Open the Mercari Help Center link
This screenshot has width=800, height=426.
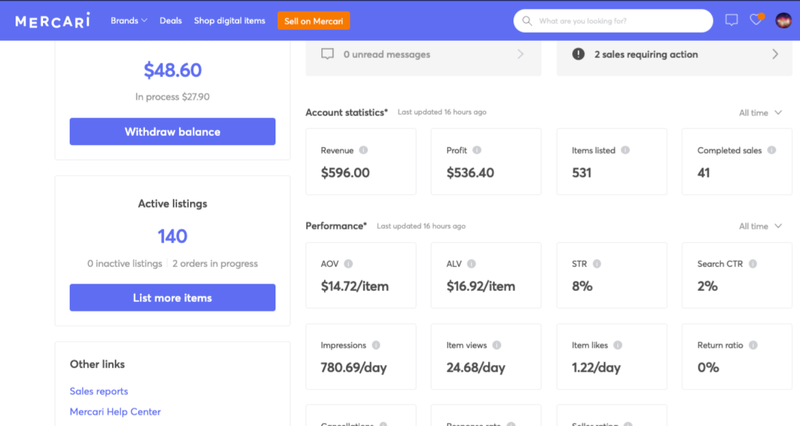[115, 412]
